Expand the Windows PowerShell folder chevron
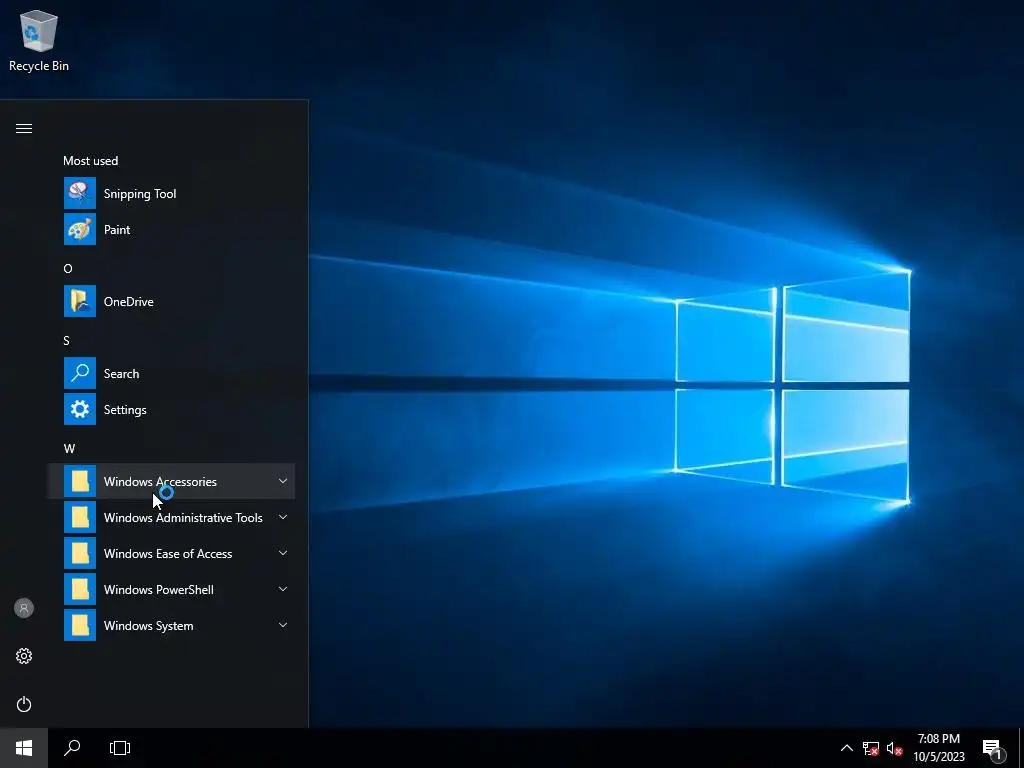 [283, 589]
